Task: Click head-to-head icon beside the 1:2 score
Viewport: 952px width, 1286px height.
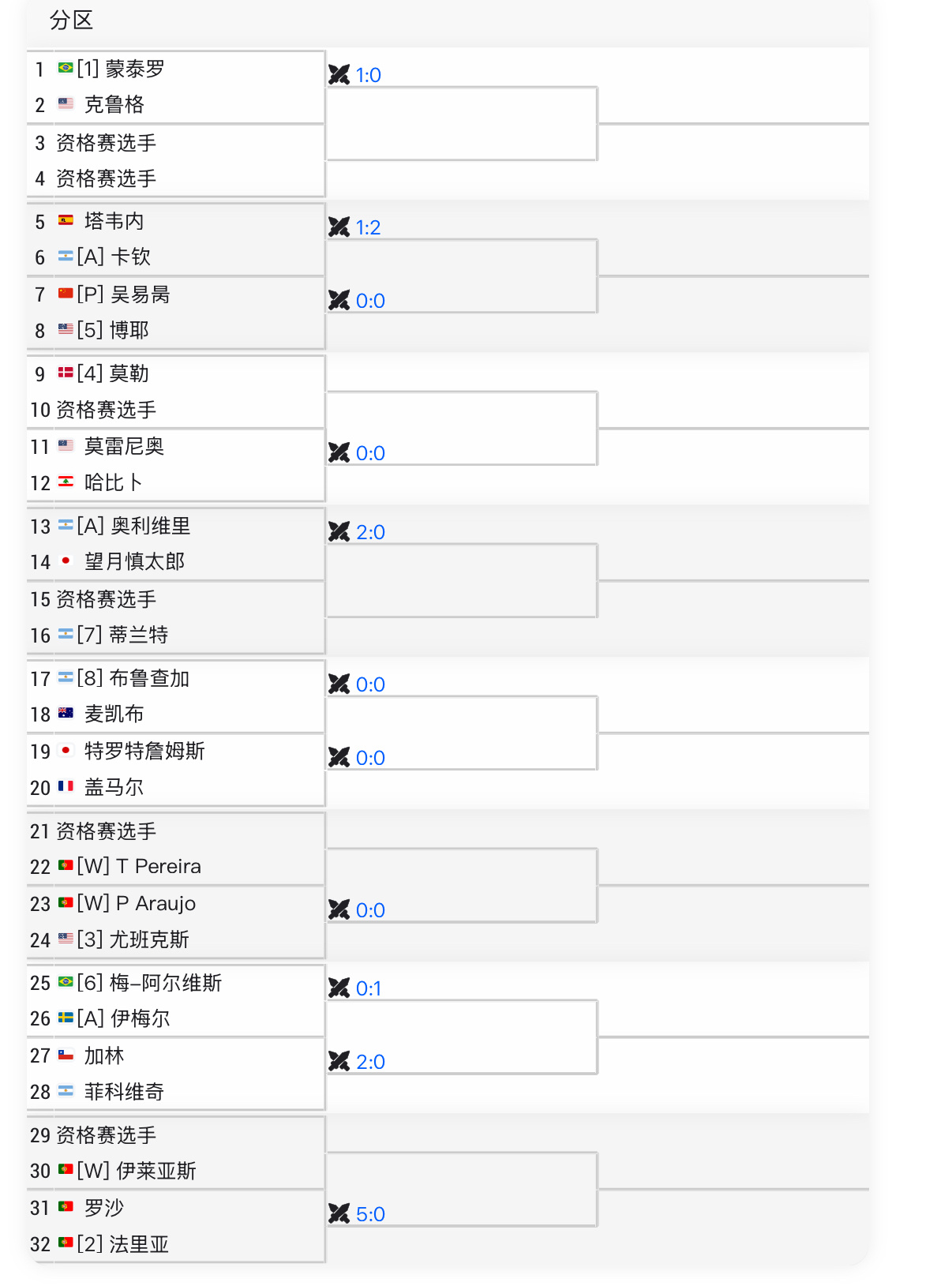Action: point(339,227)
